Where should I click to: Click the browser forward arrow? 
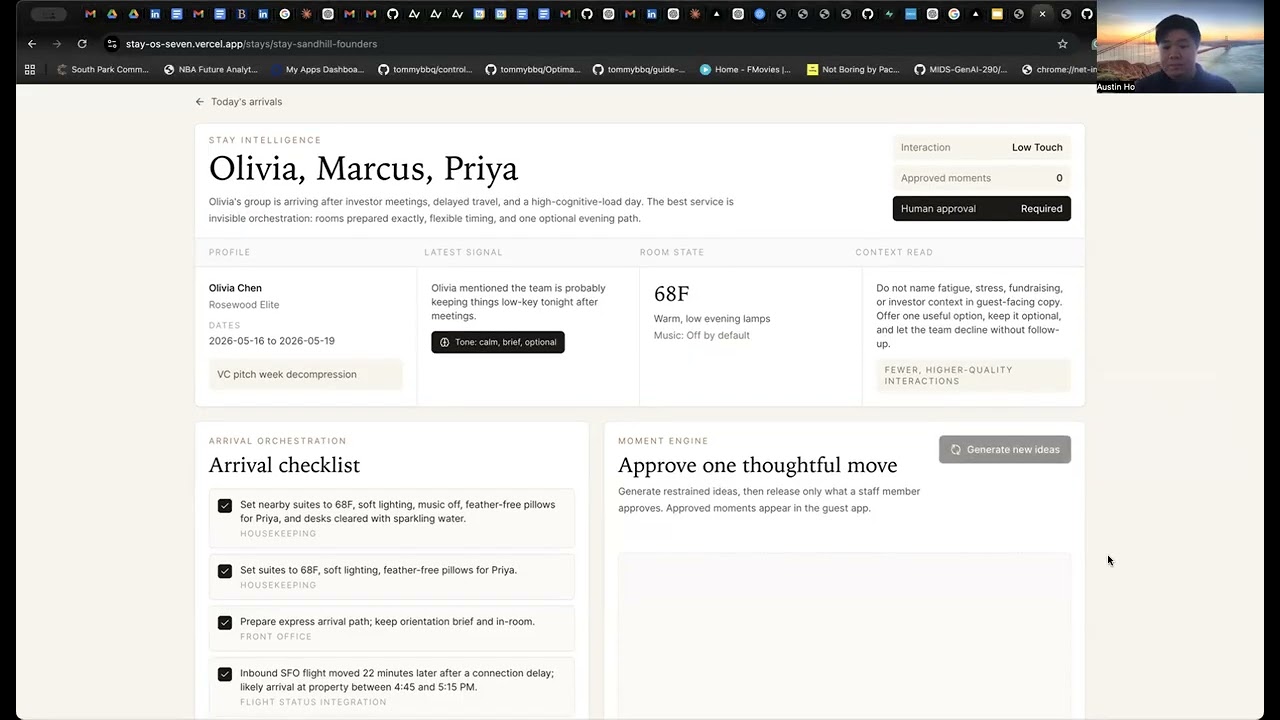pyautogui.click(x=56, y=44)
